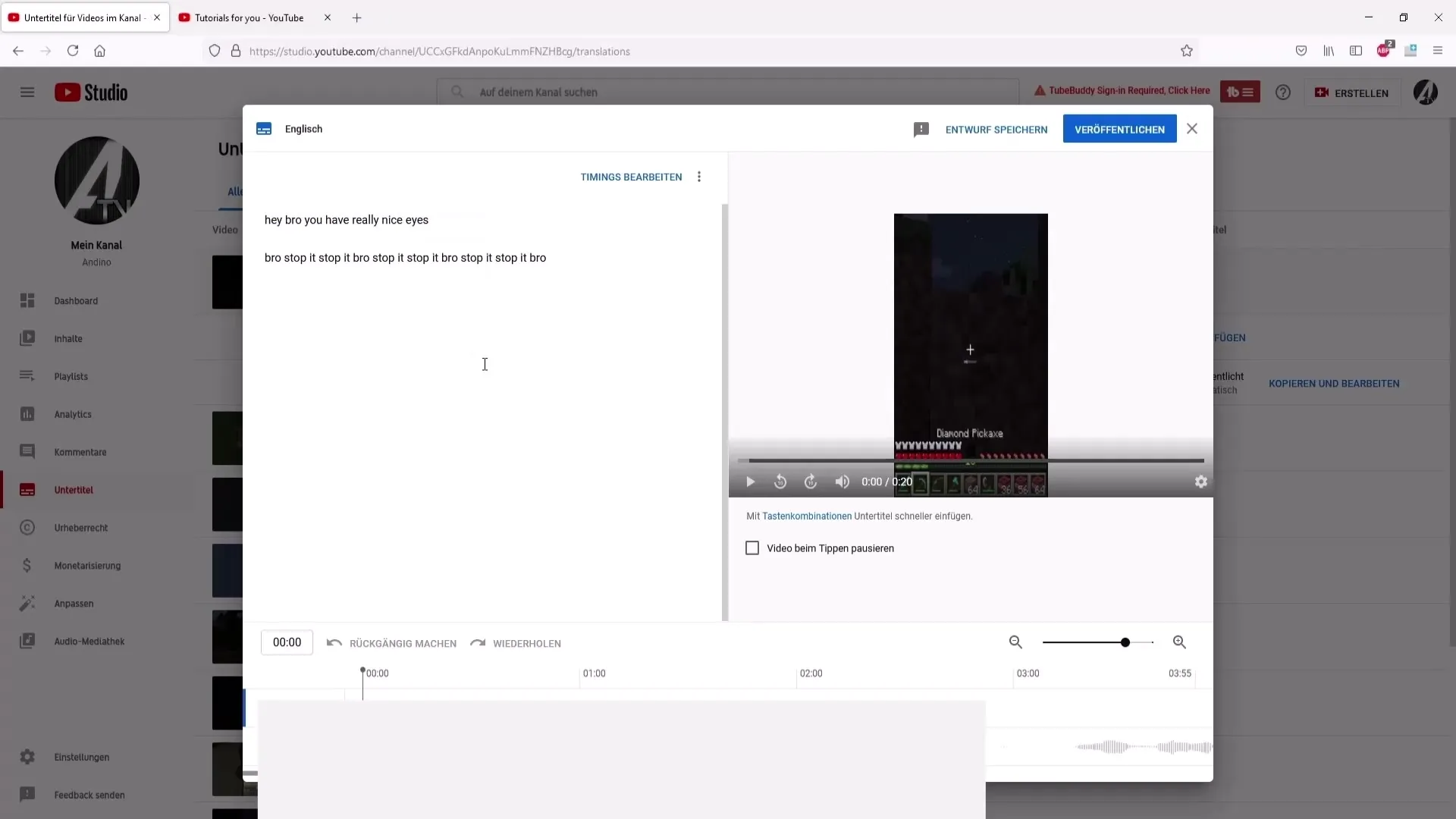Click the more options vertical dots icon
Image resolution: width=1456 pixels, height=819 pixels.
pyautogui.click(x=700, y=177)
